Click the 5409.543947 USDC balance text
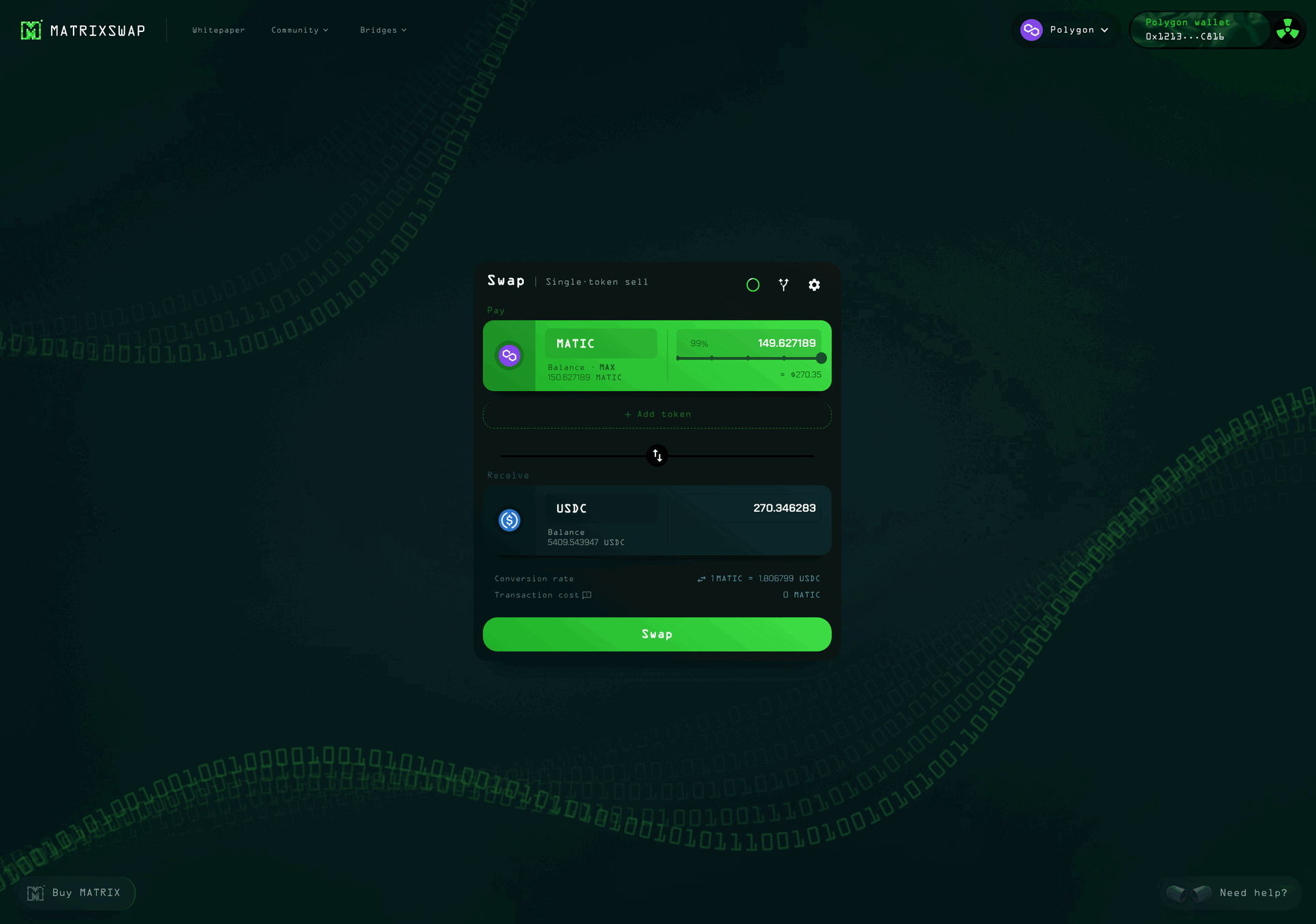The width and height of the screenshot is (1316, 924). point(586,542)
